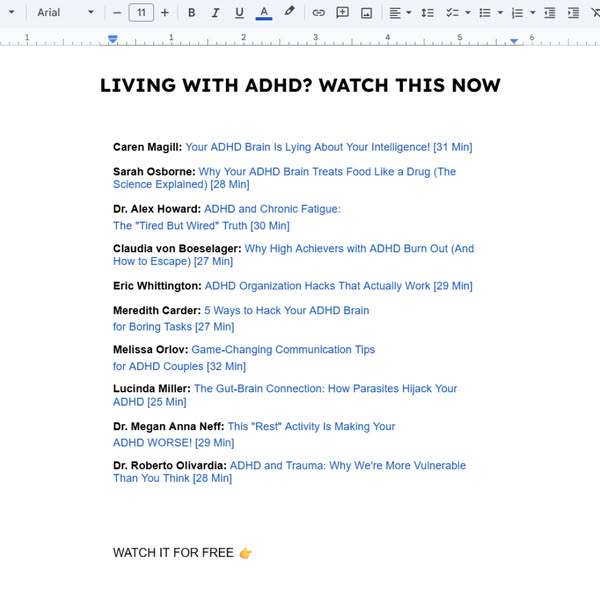Open the alignment options dropdown arrow
The height and width of the screenshot is (600, 600).
tap(409, 13)
